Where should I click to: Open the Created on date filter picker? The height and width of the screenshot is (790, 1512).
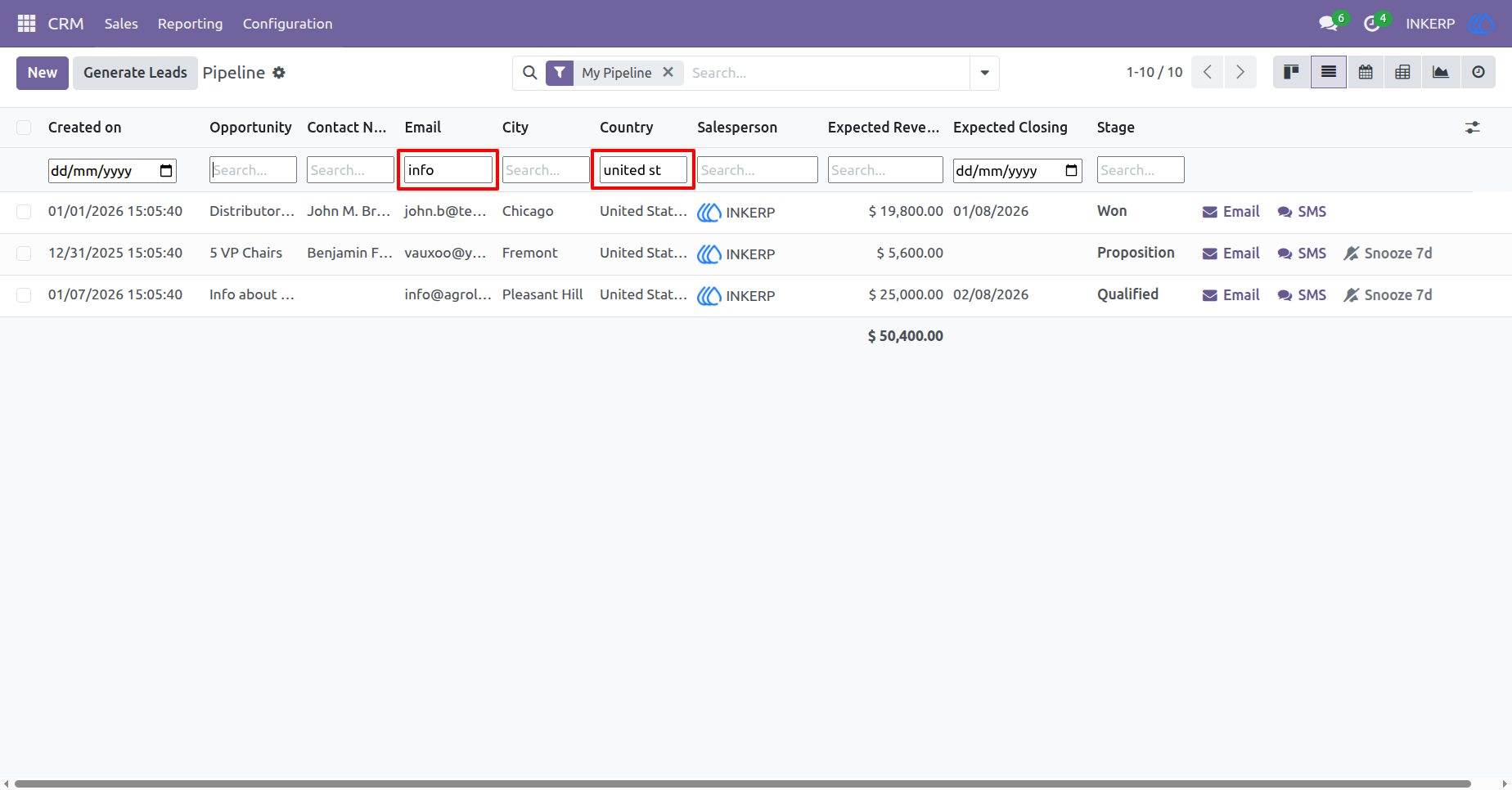click(x=166, y=170)
